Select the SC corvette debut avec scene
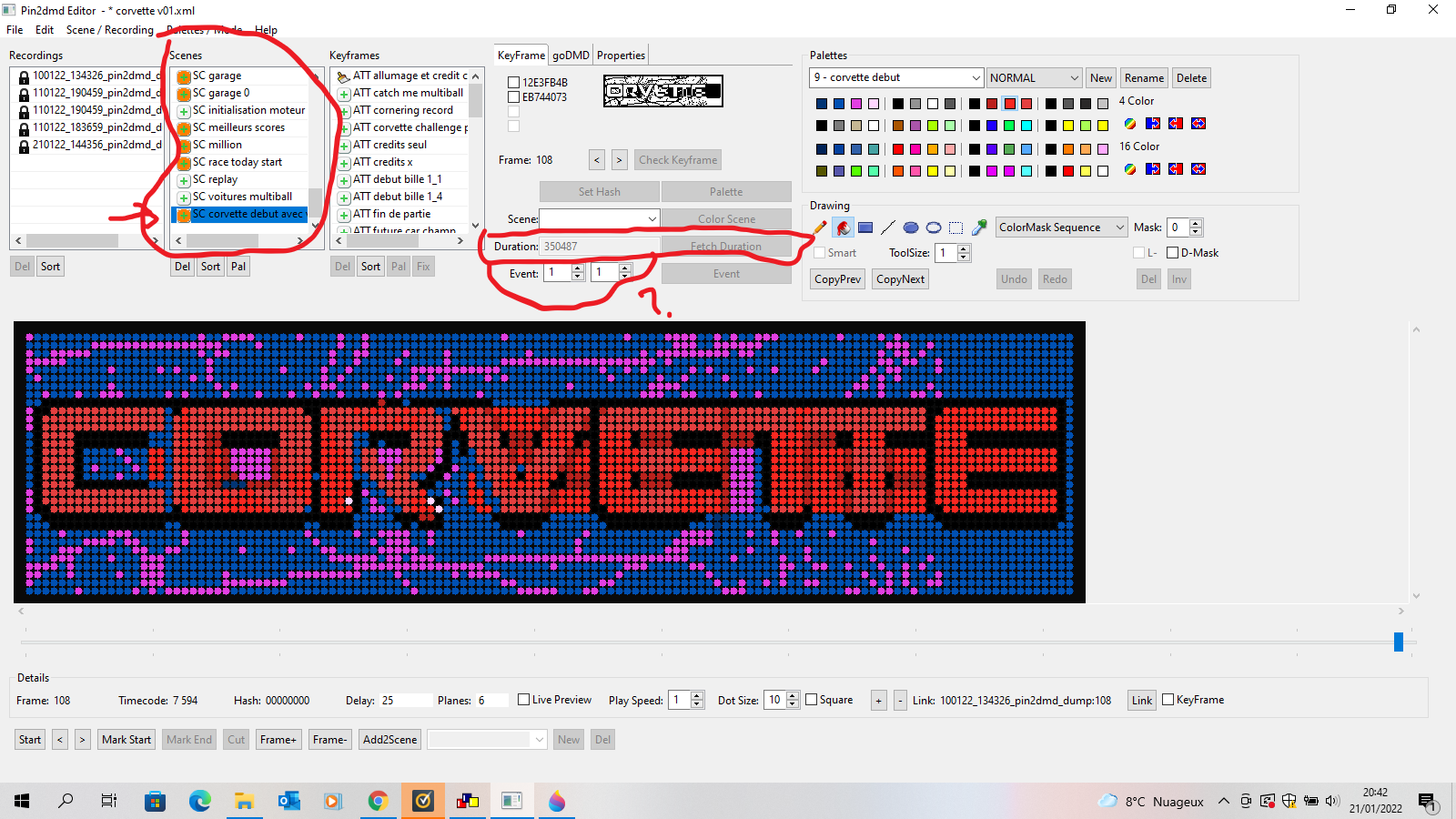The width and height of the screenshot is (1456, 819). [x=239, y=215]
